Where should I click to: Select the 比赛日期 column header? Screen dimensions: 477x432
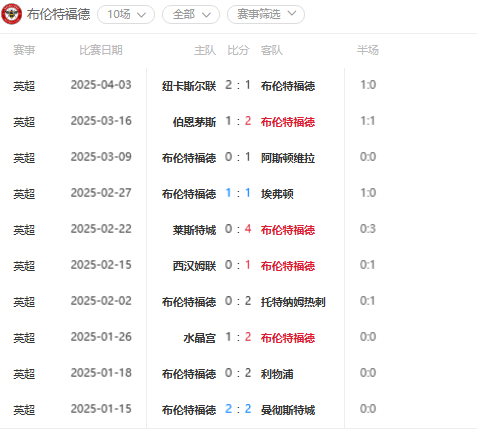click(101, 50)
